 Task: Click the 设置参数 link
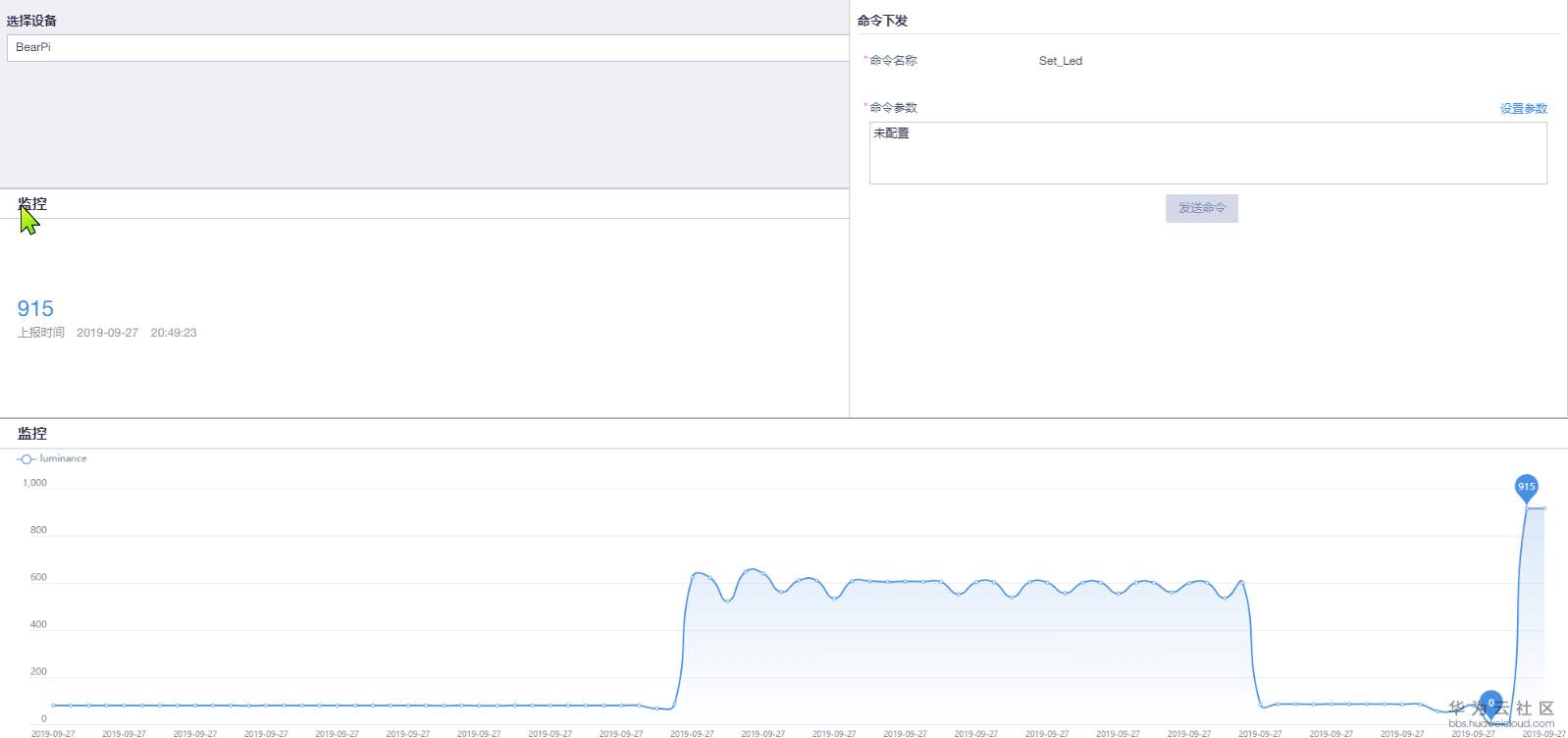click(x=1523, y=109)
